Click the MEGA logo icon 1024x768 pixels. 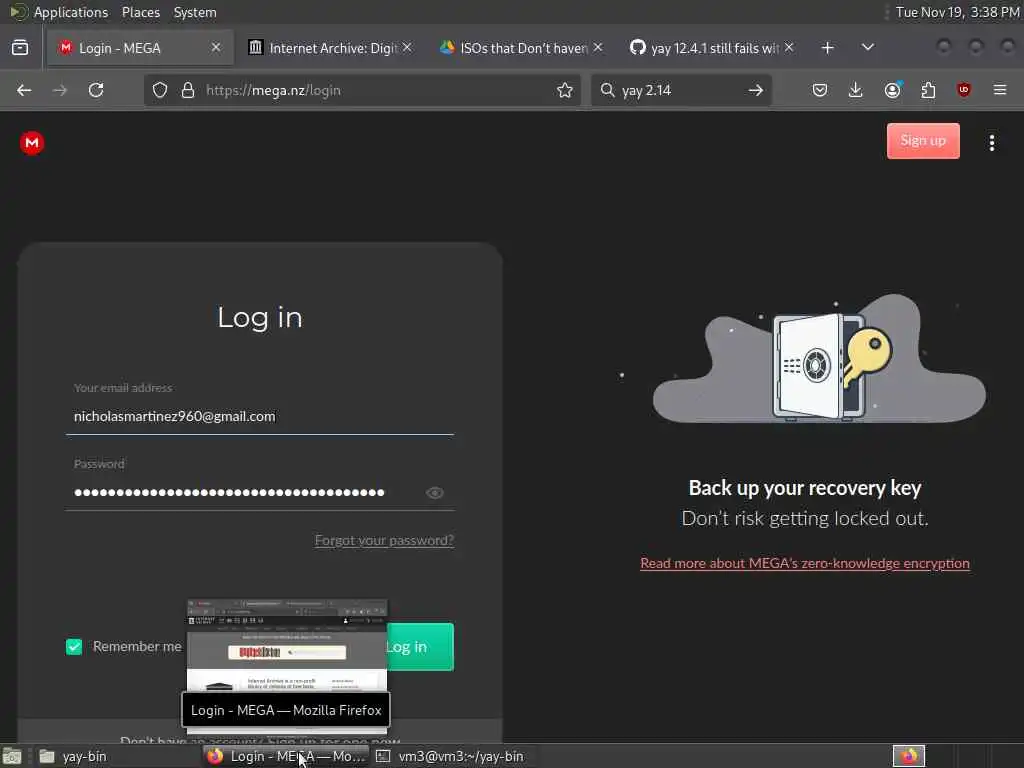(32, 142)
